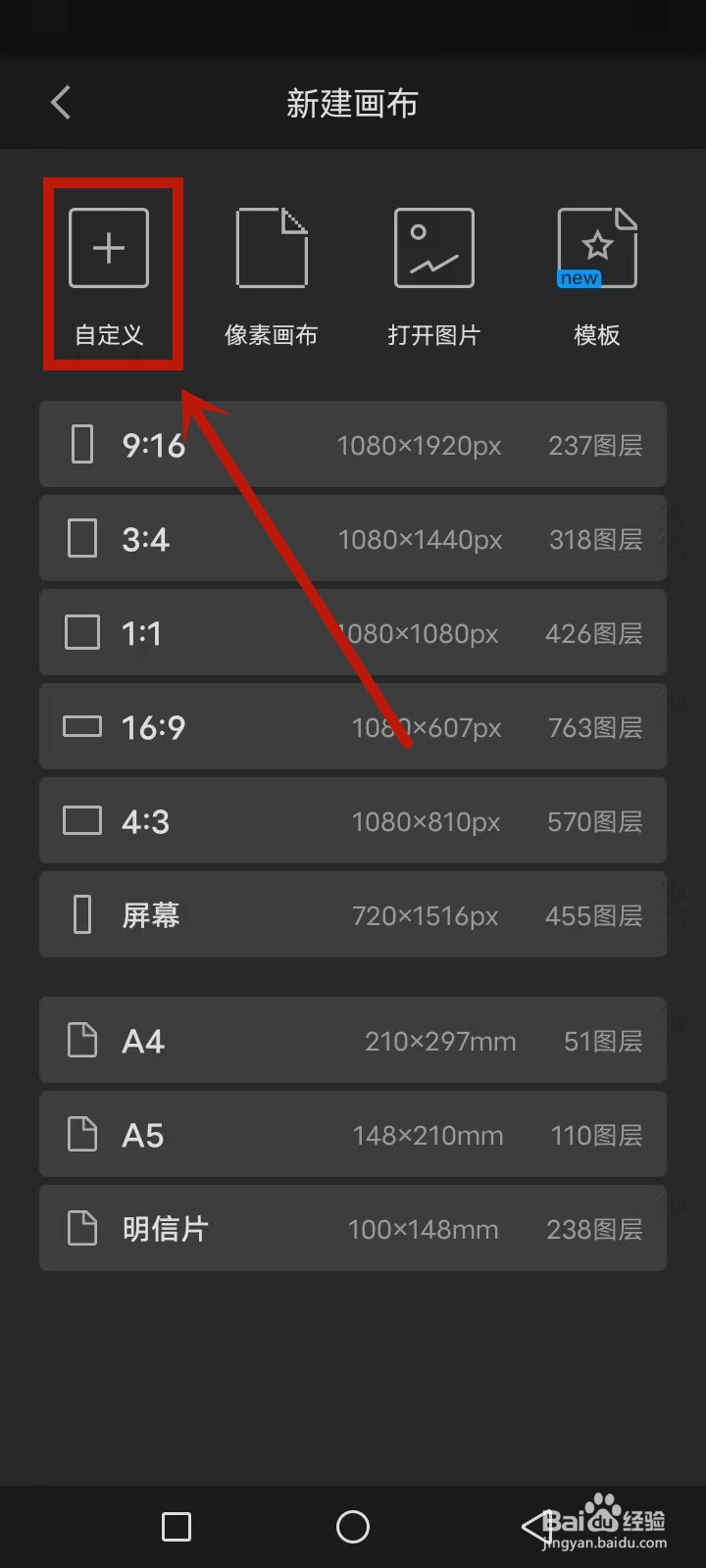Tap the Android recent apps square icon
This screenshot has width=706, height=1568.
[x=176, y=1526]
